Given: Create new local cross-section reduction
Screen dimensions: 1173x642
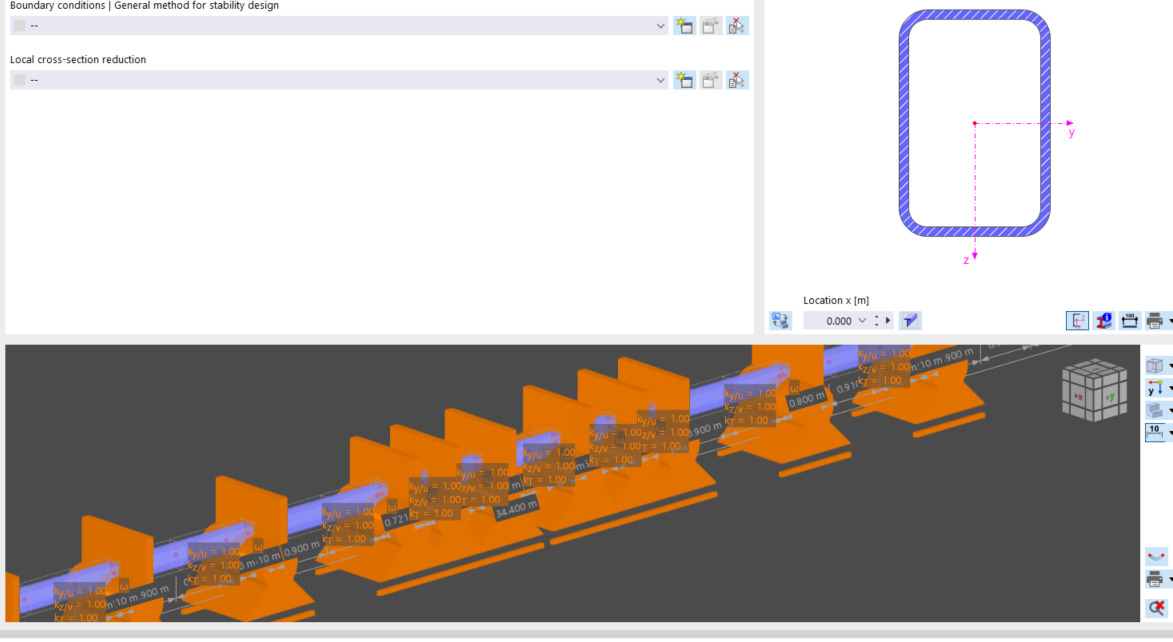Looking at the screenshot, I should coord(684,80).
